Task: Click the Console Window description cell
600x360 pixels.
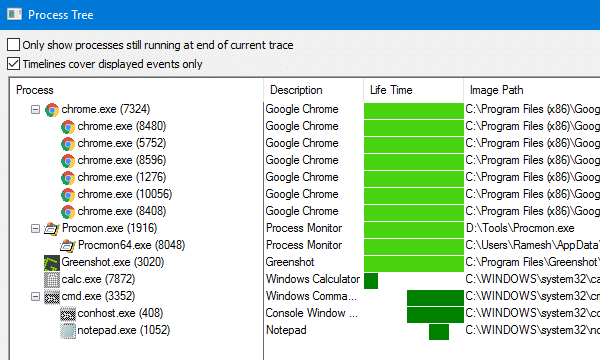Action: (312, 313)
